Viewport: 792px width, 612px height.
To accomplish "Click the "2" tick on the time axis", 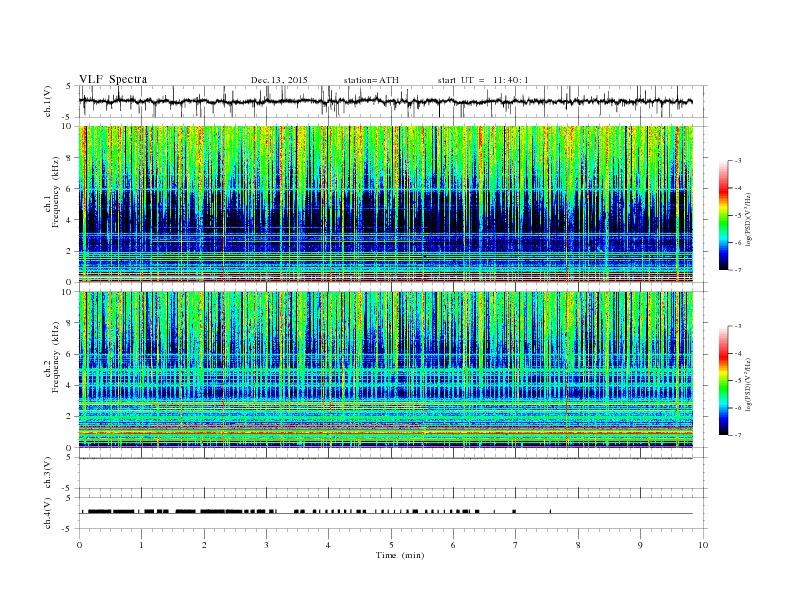I will coord(204,545).
